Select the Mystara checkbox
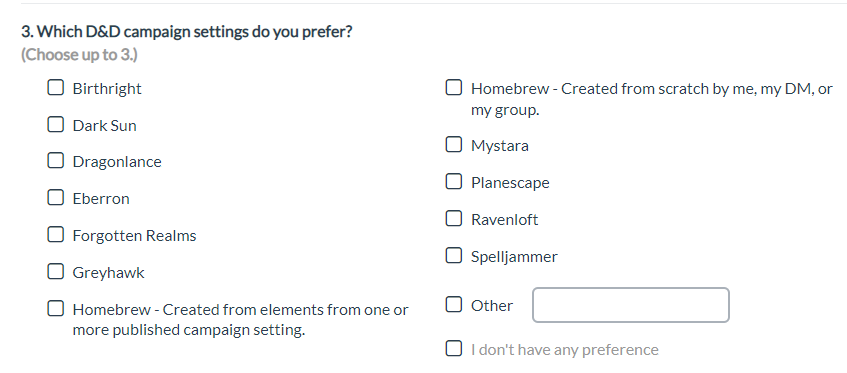This screenshot has width=847, height=373. click(454, 145)
